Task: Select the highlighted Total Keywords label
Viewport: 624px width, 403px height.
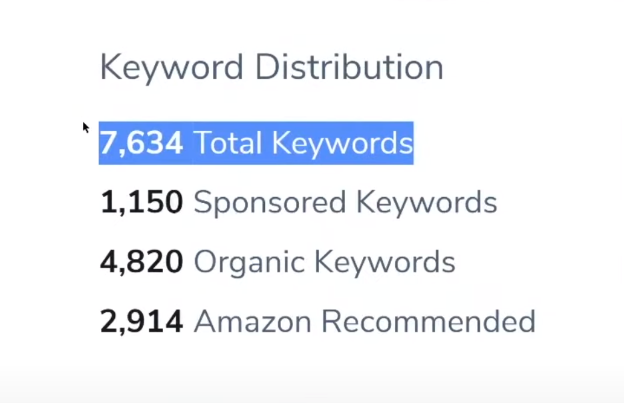Action: (302, 143)
